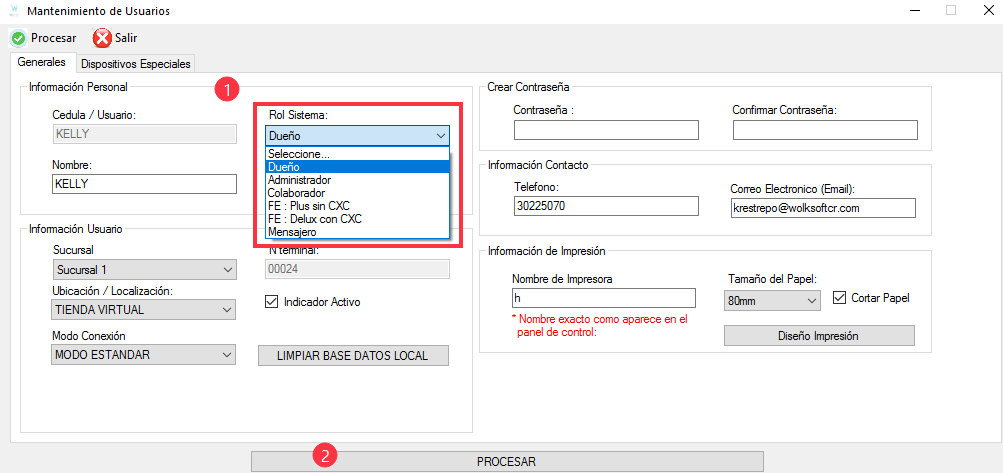Image resolution: width=1003 pixels, height=473 pixels.
Task: Select the Generales tab
Action: 42,63
